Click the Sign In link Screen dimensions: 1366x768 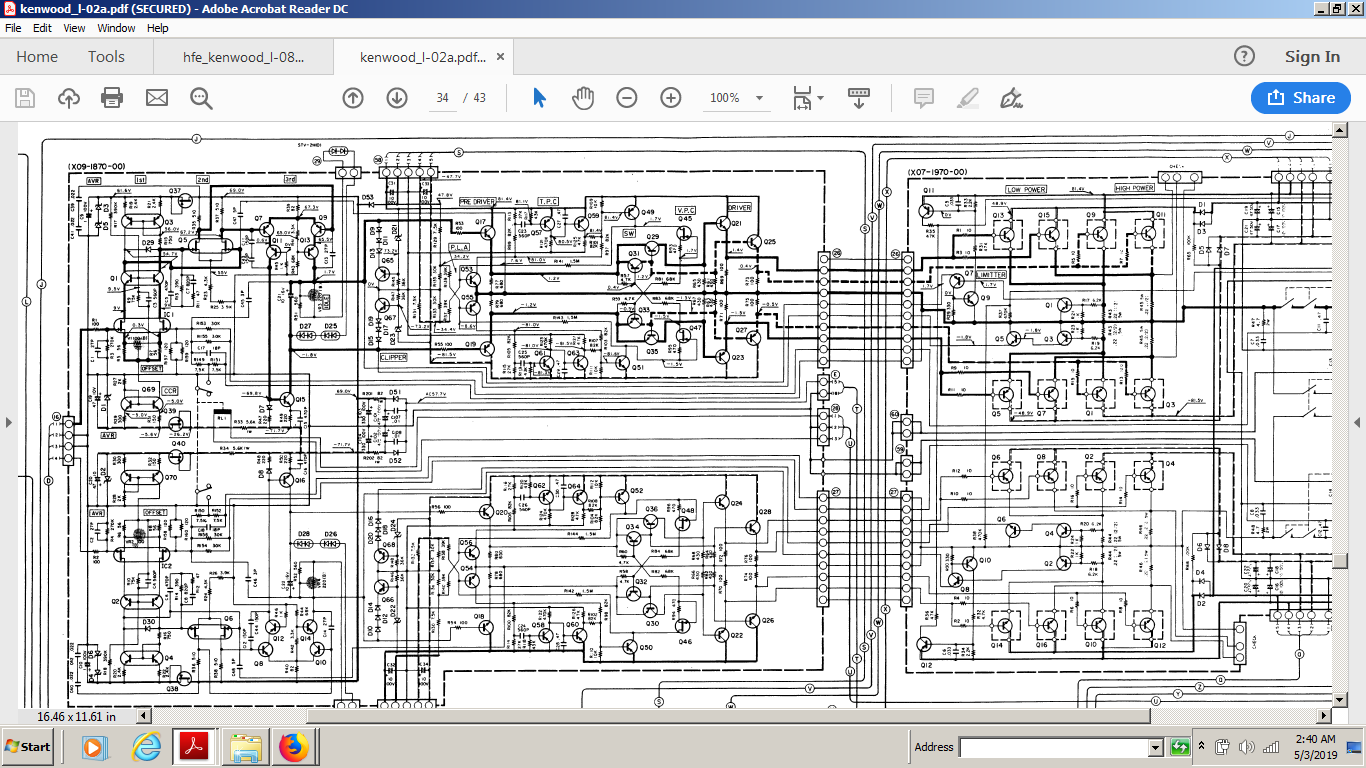pos(1312,57)
